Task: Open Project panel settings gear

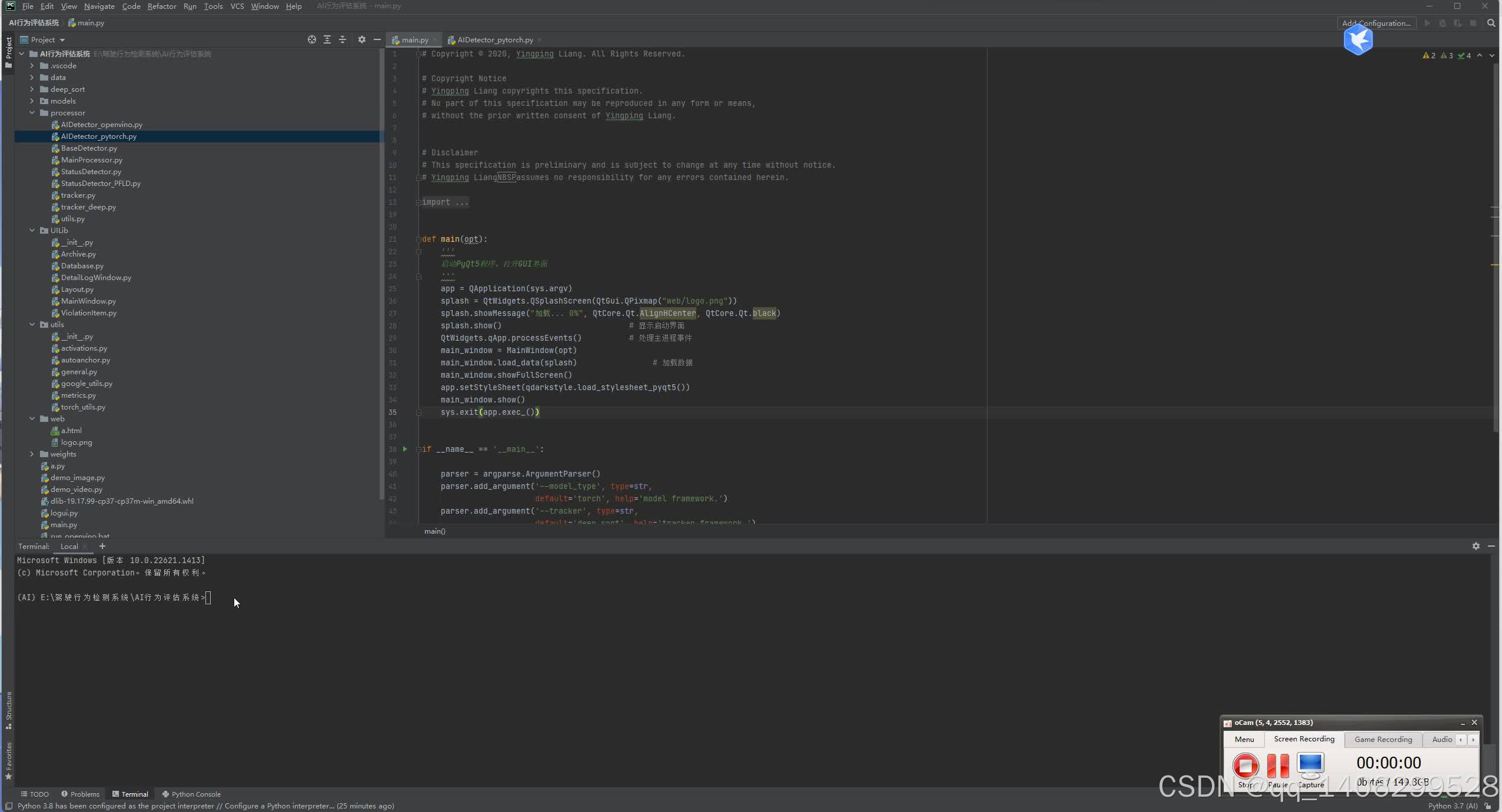Action: point(361,39)
